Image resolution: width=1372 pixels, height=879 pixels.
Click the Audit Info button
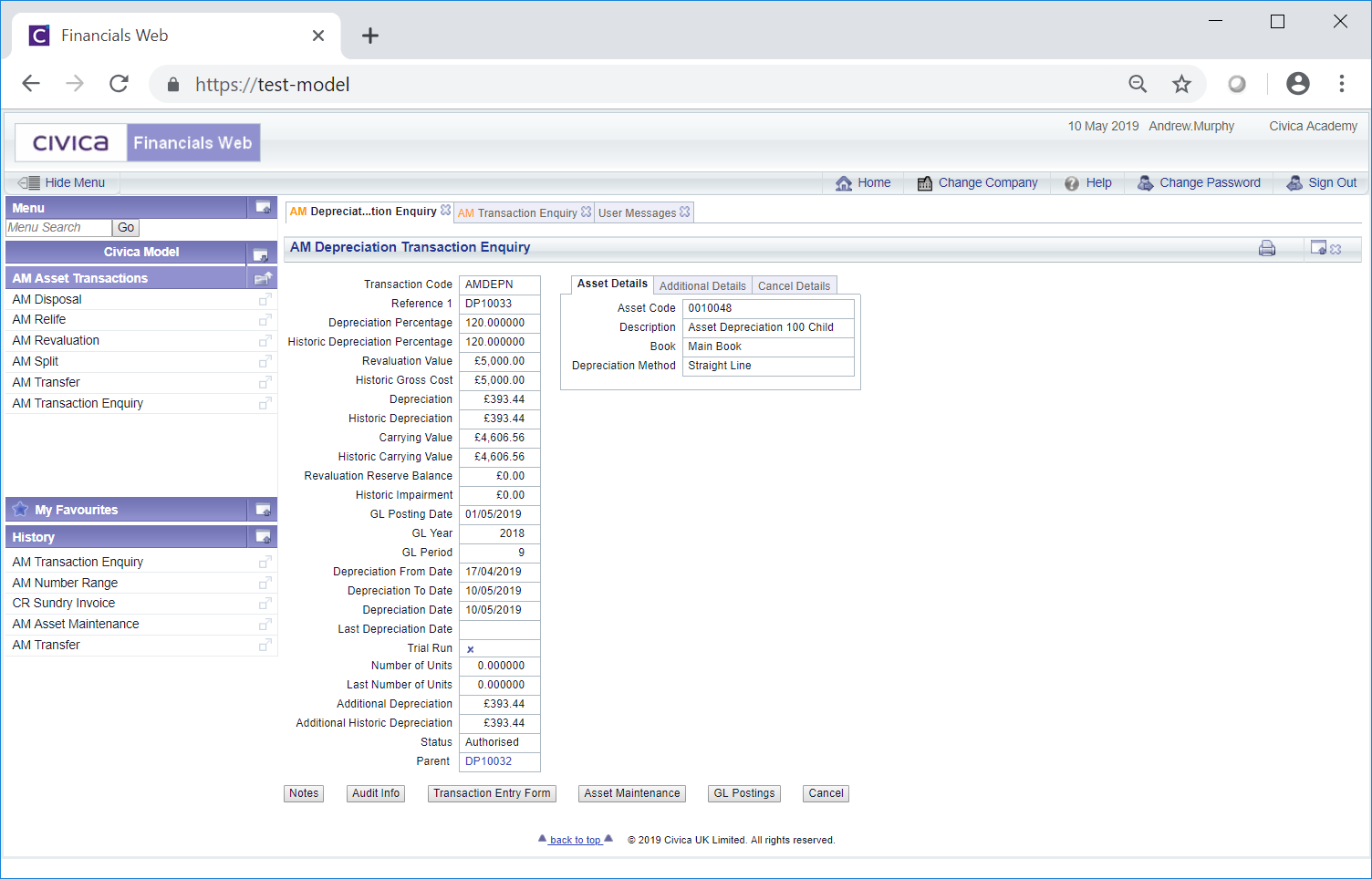point(376,793)
